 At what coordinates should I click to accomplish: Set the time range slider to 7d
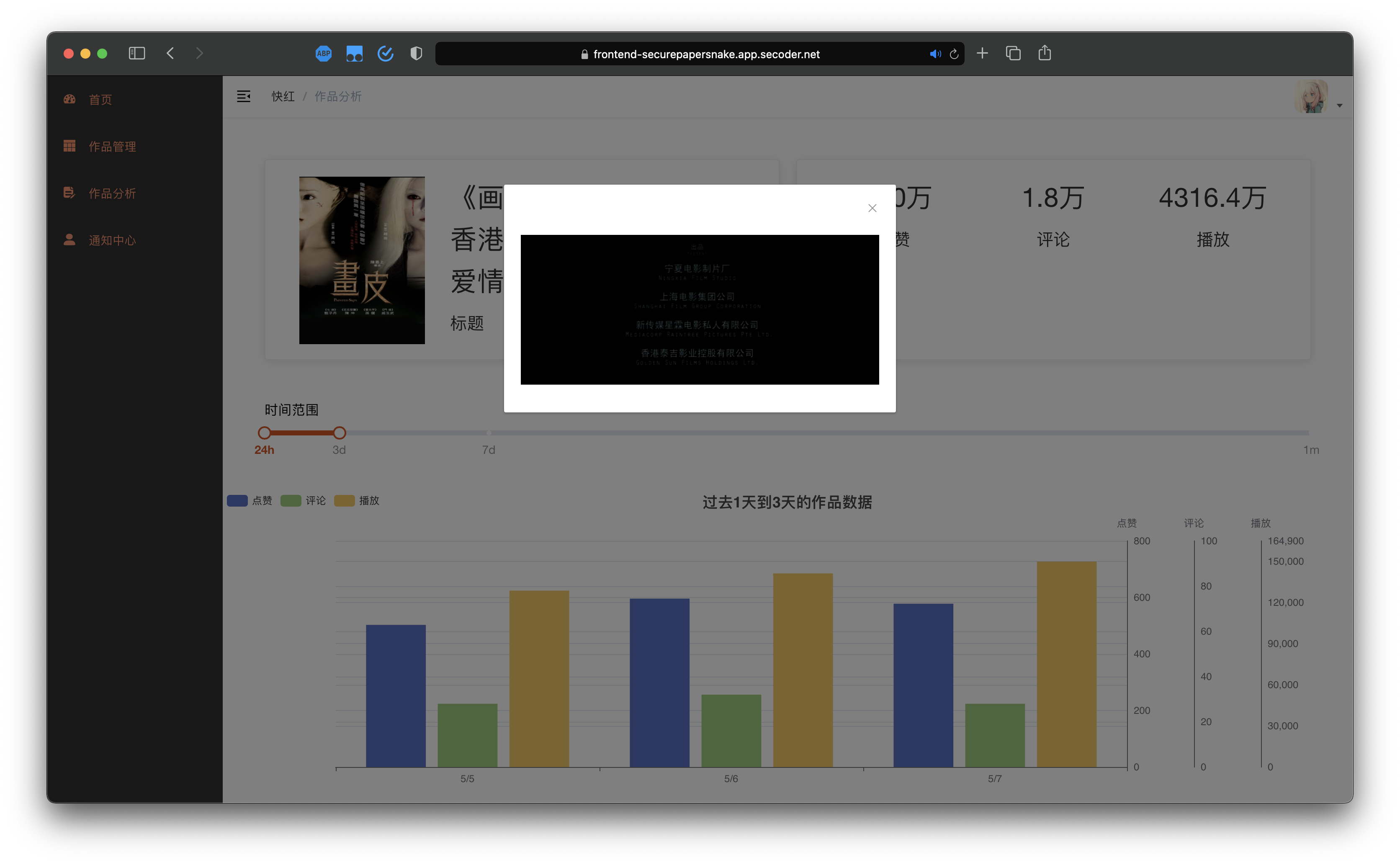[x=489, y=433]
